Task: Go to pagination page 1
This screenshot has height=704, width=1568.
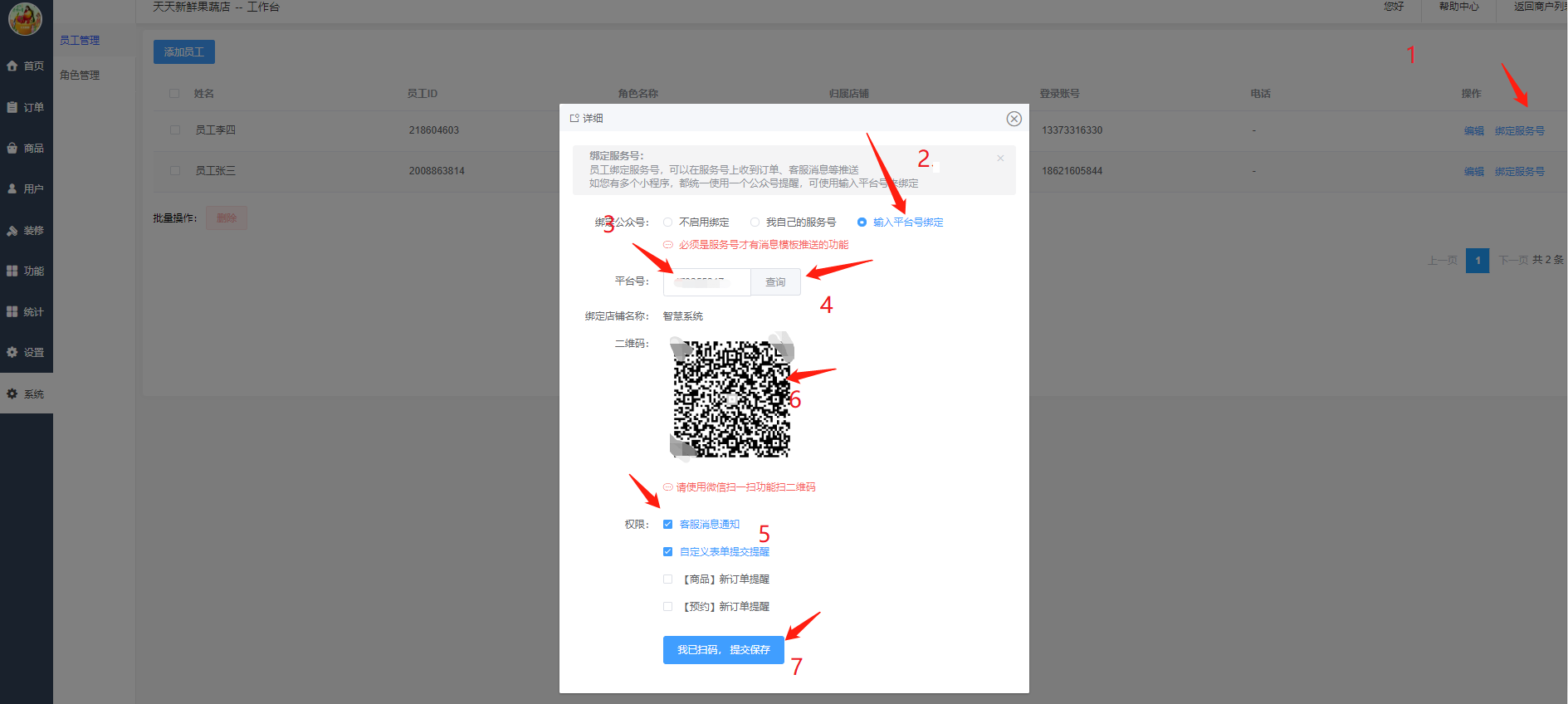Action: tap(1478, 260)
